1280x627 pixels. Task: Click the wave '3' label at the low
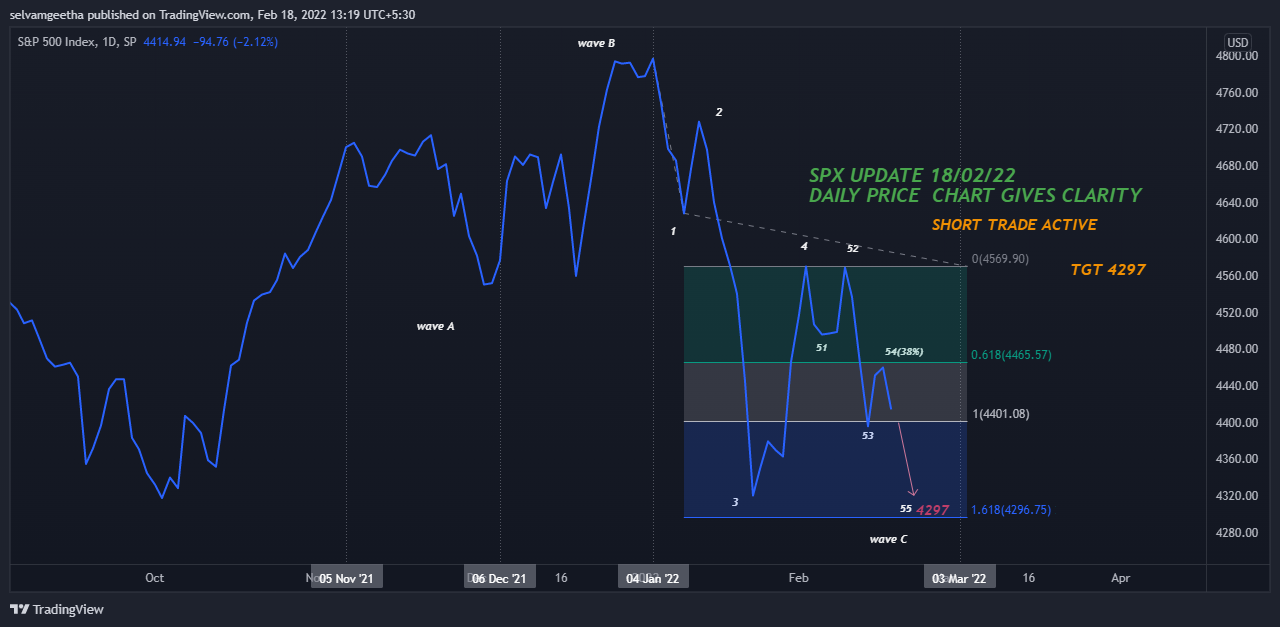tap(735, 502)
